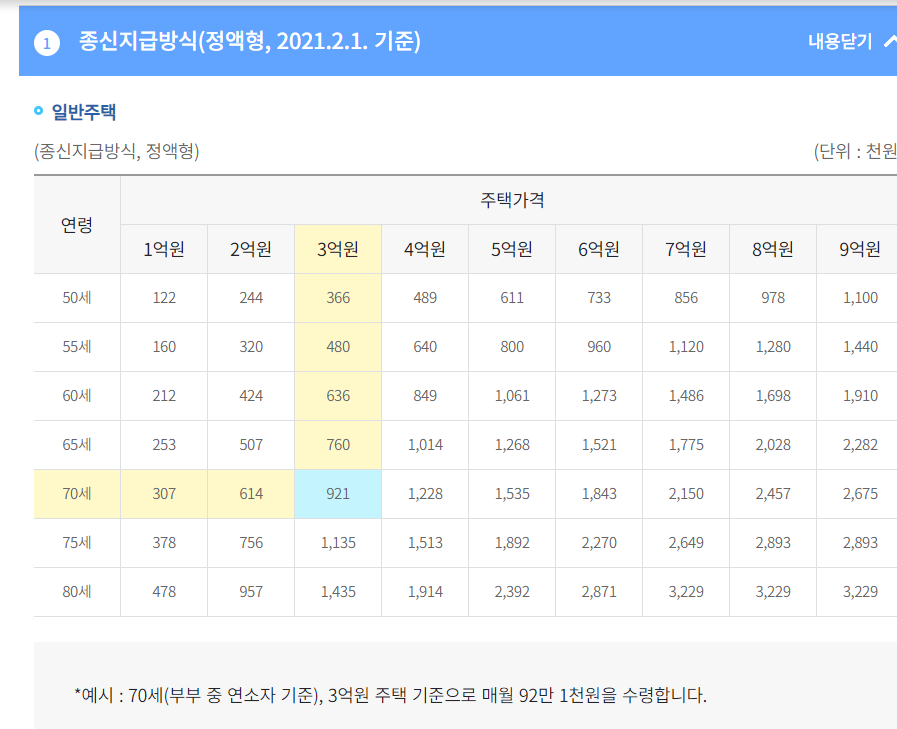Click cell value 2,649 in 75세 row
This screenshot has width=897, height=729.
tap(686, 543)
